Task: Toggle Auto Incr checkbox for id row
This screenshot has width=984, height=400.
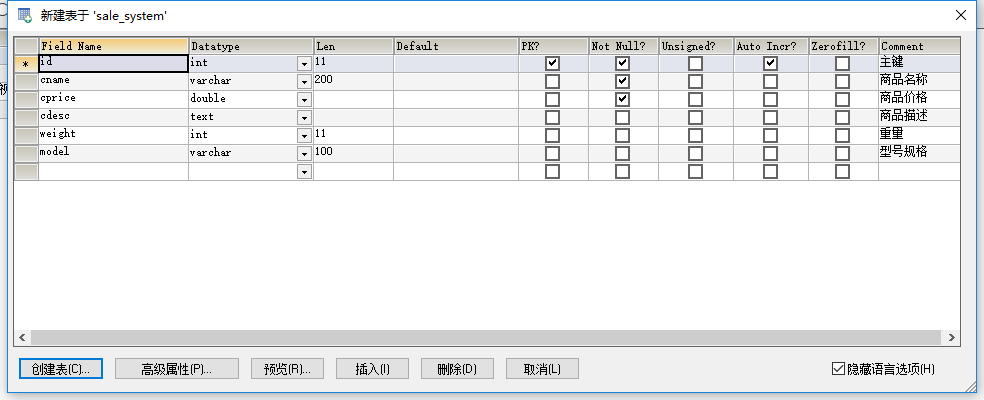Action: [x=770, y=63]
